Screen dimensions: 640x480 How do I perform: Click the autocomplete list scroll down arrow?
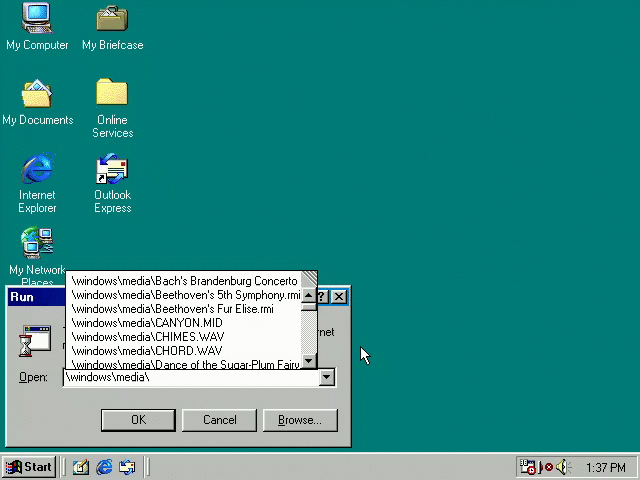[309, 361]
